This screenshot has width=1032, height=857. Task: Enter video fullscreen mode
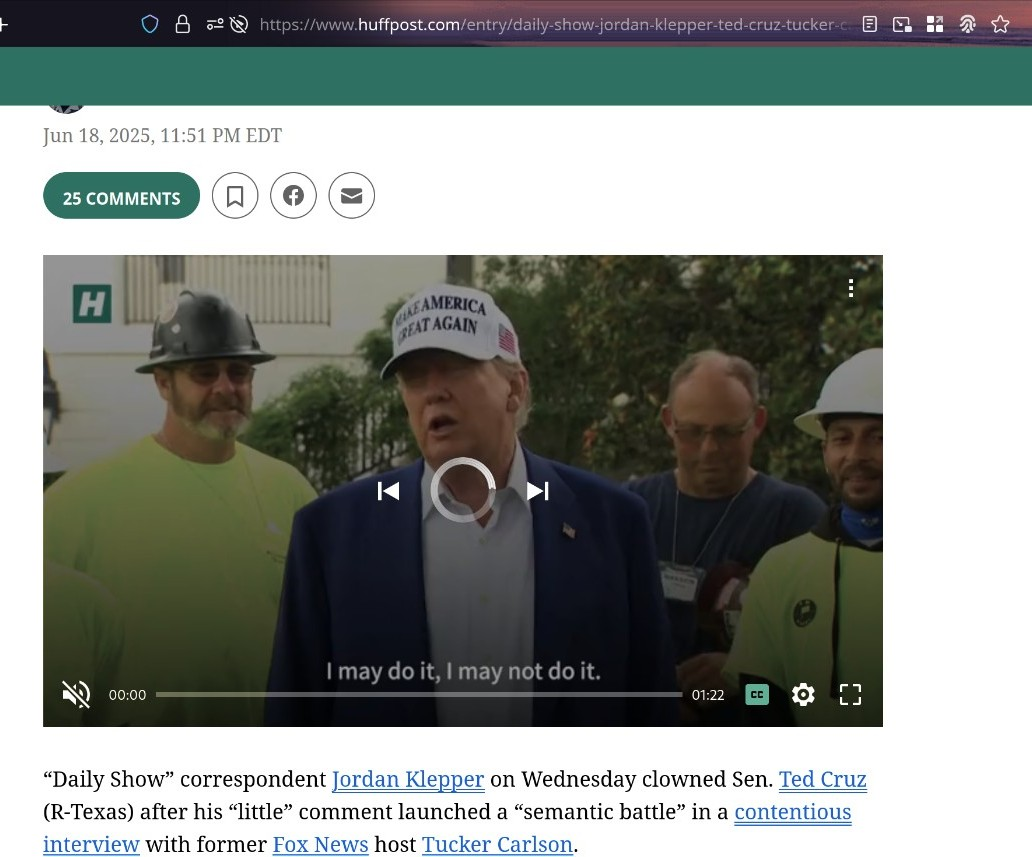pyautogui.click(x=850, y=694)
